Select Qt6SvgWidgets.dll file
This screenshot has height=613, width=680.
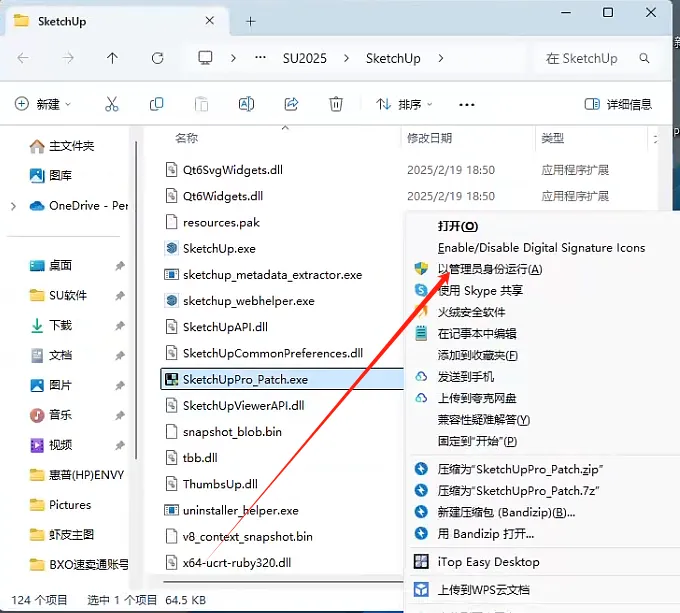point(232,170)
